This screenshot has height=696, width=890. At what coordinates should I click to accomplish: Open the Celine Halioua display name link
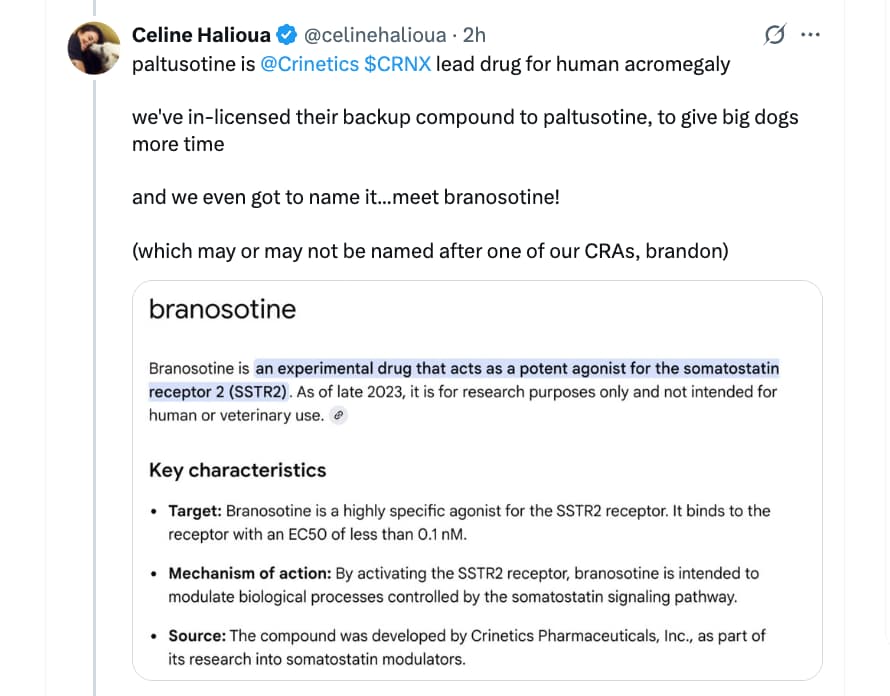click(201, 35)
